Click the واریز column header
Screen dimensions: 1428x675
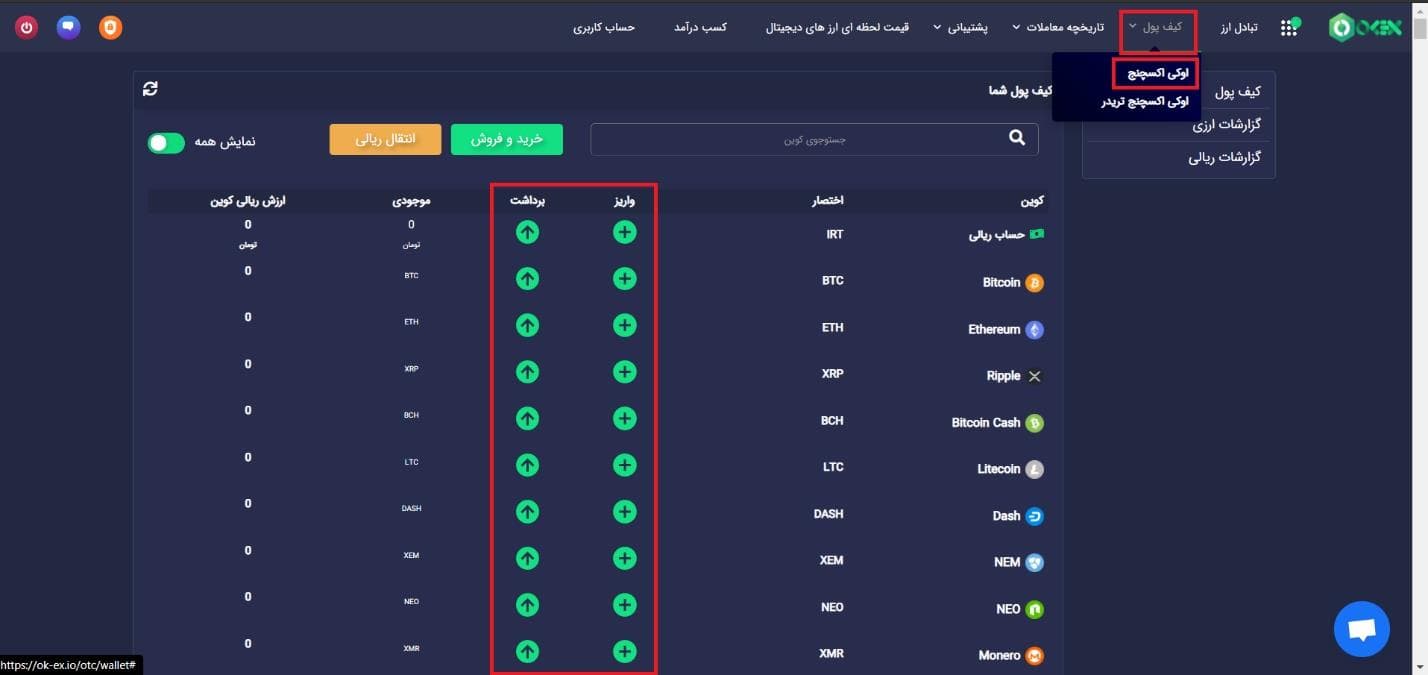pos(624,201)
